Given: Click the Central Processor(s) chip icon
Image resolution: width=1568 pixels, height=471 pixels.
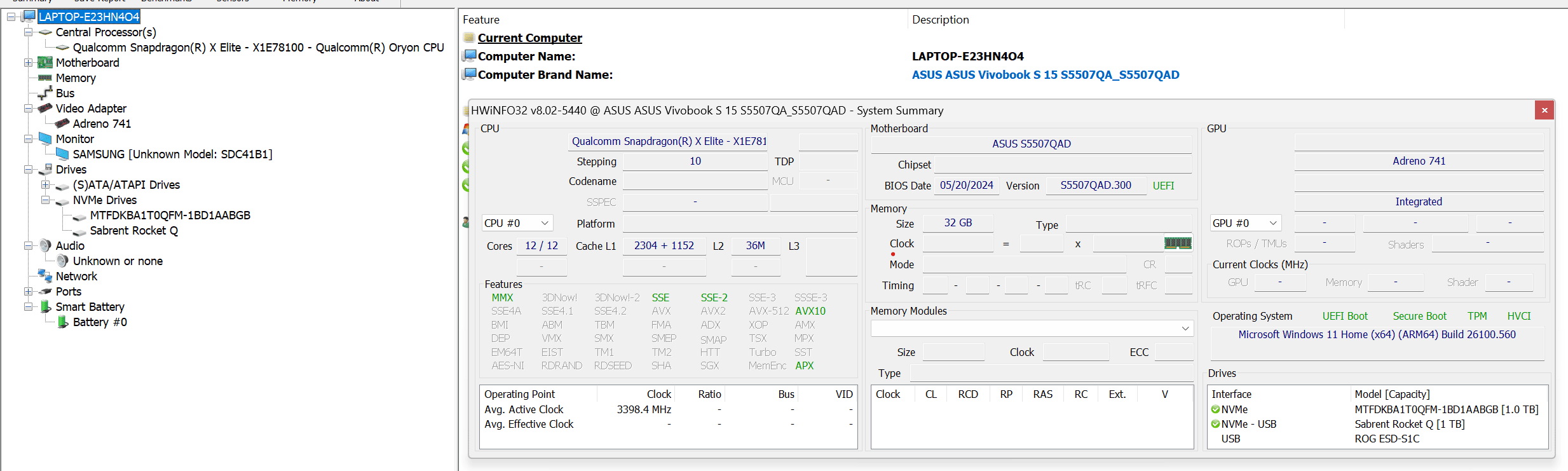Looking at the screenshot, I should point(45,32).
